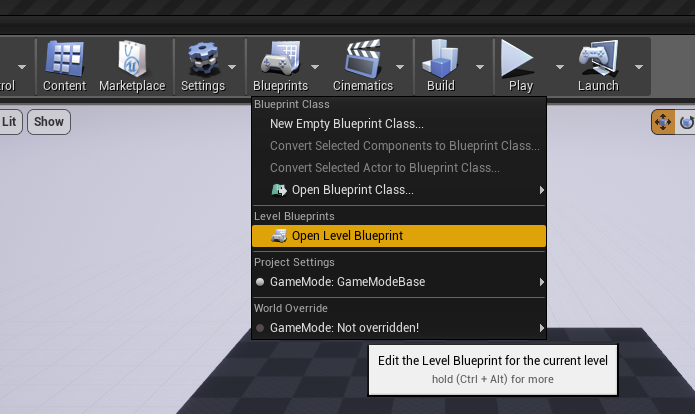The width and height of the screenshot is (695, 414).
Task: Click the Launch toolbar icon
Action: [x=598, y=58]
